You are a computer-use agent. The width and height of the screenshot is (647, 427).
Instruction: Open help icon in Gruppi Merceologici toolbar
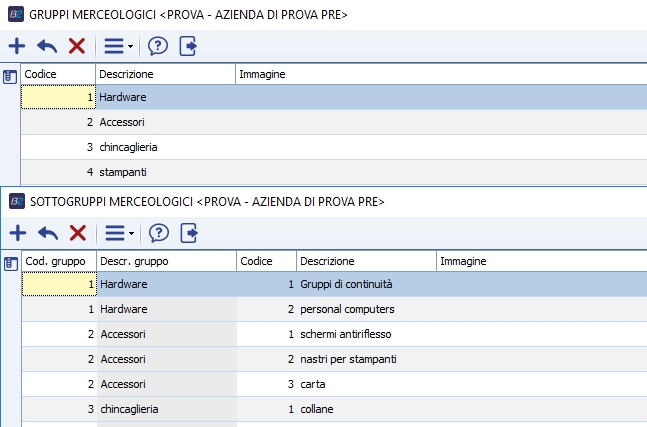tap(158, 45)
